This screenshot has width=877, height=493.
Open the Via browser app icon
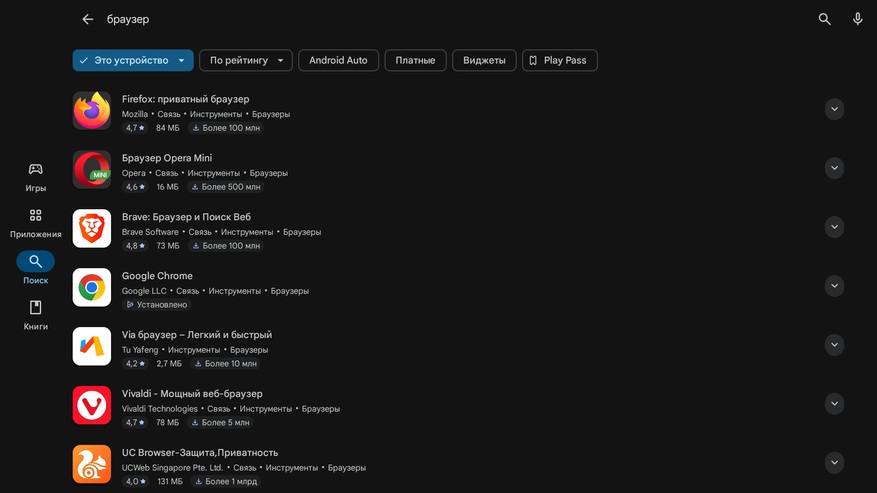[92, 346]
